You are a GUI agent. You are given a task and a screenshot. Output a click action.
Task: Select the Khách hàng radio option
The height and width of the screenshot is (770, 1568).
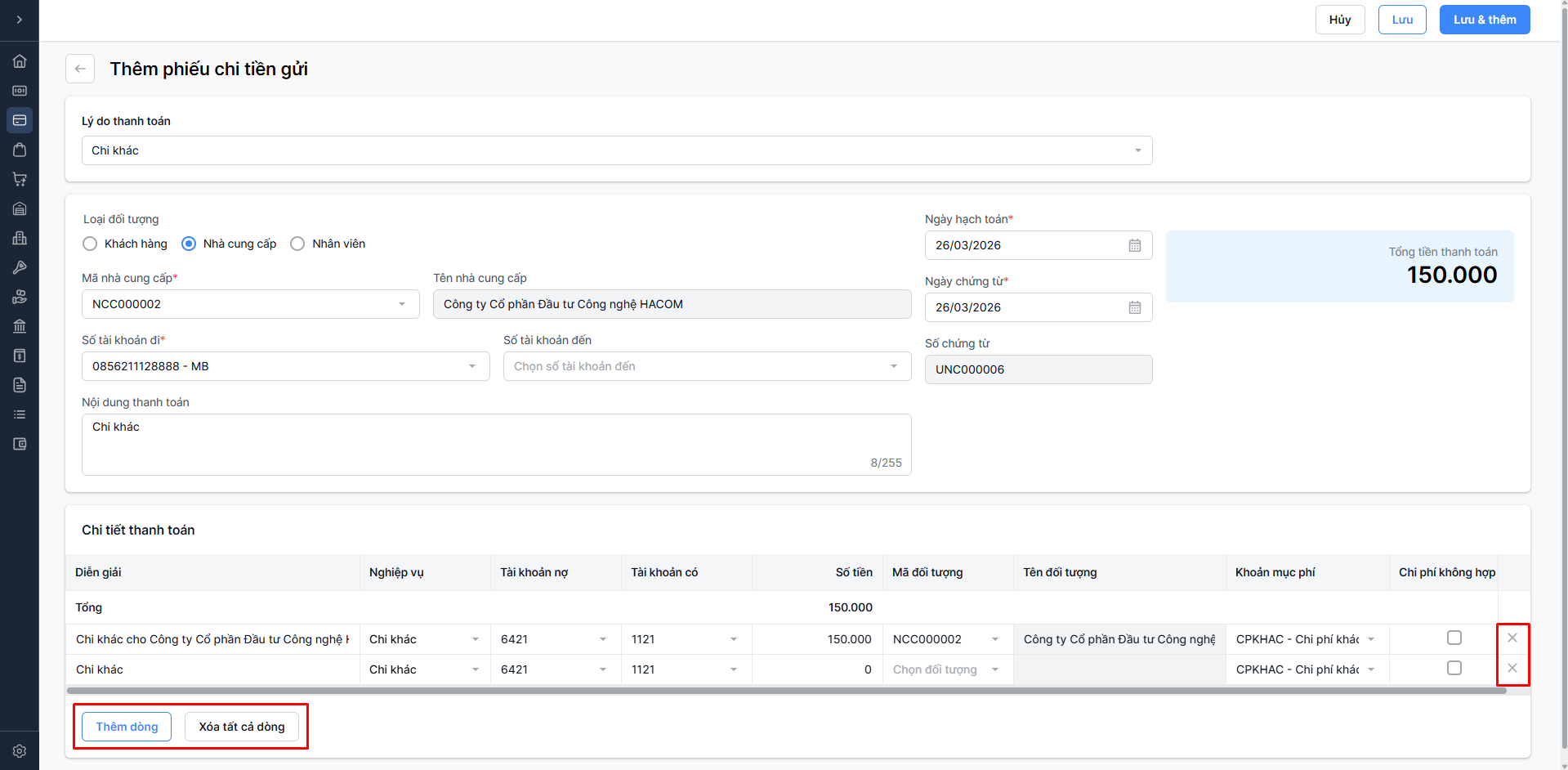coord(90,244)
